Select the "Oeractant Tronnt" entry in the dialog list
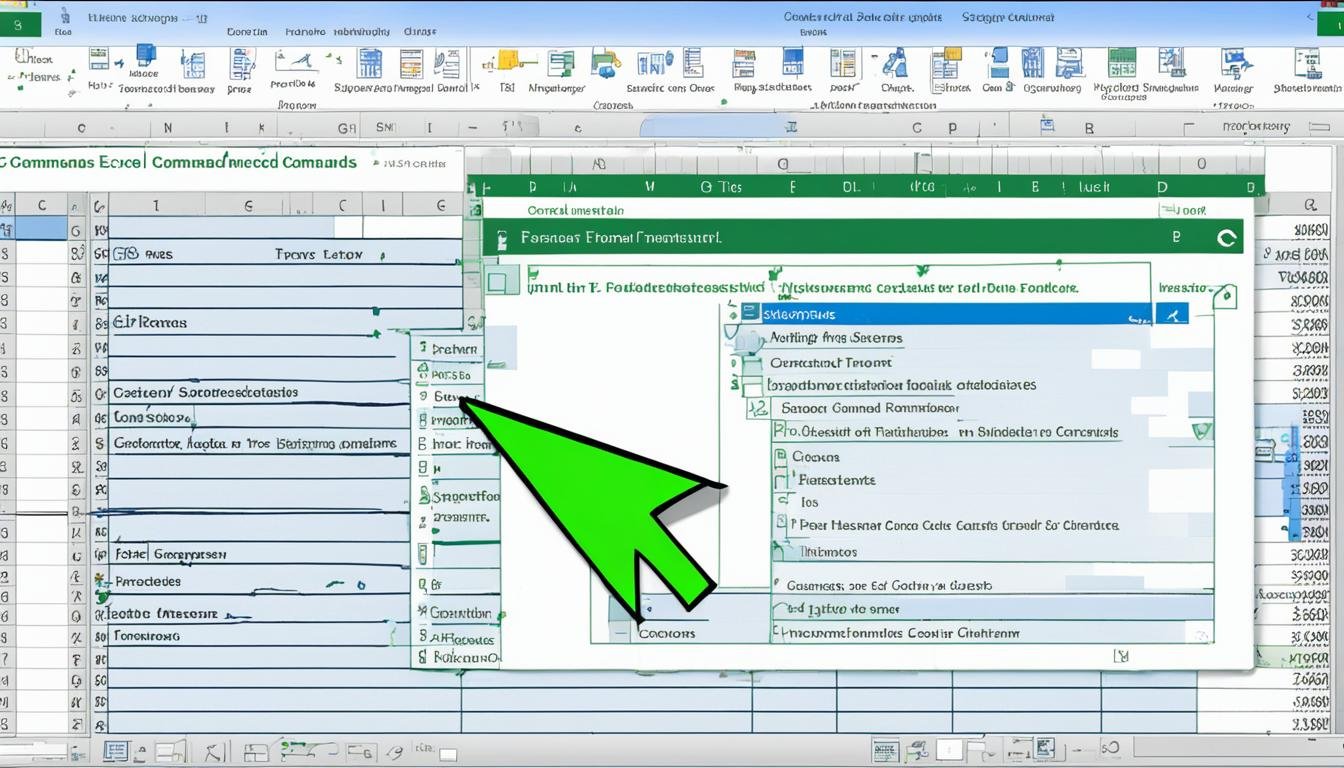The height and width of the screenshot is (768, 1344). [x=831, y=363]
